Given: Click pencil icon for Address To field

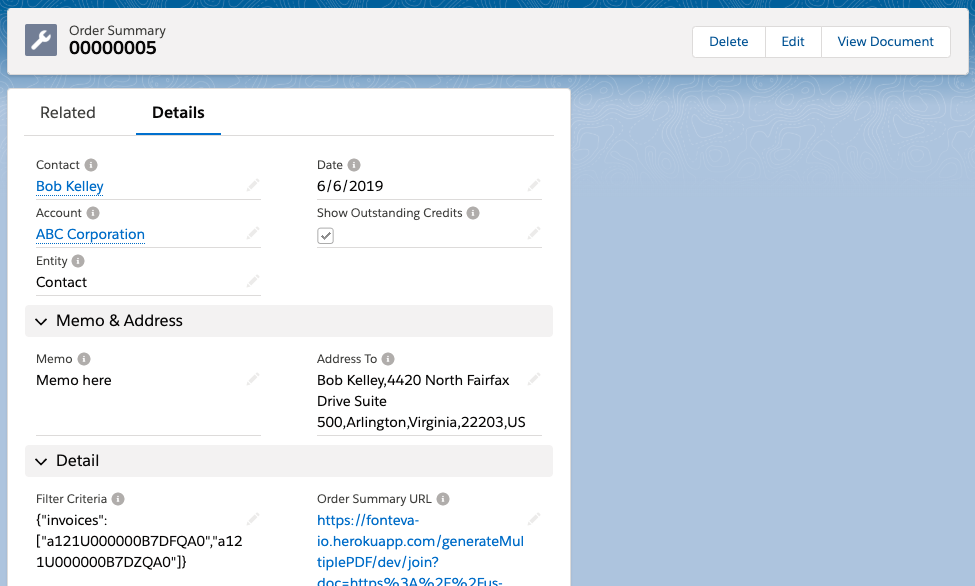Looking at the screenshot, I should (534, 379).
